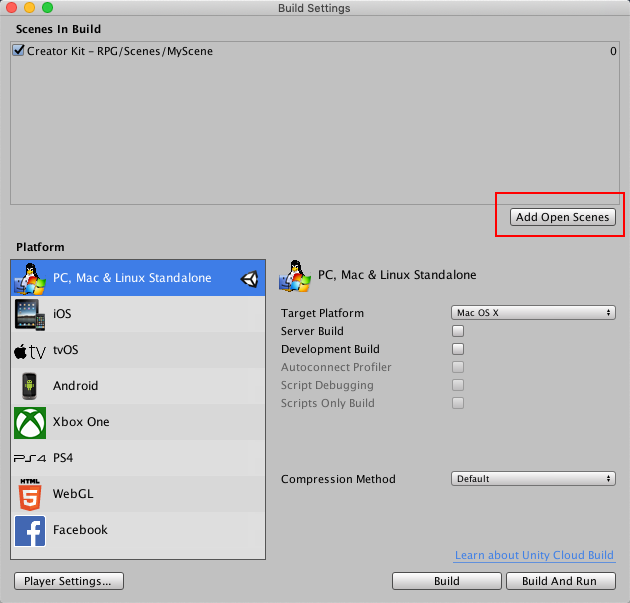Open Player Settings
This screenshot has height=603, width=630.
(x=69, y=581)
